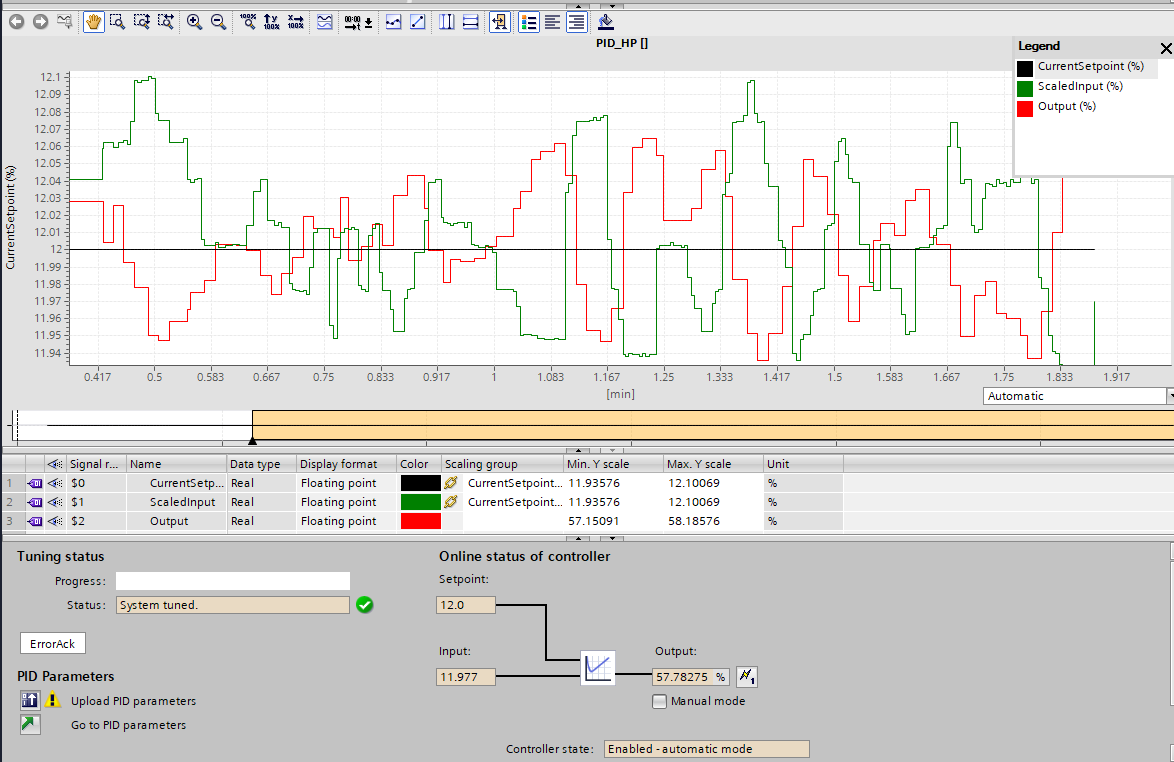Close the Legend panel
1174x762 pixels.
(x=1165, y=47)
